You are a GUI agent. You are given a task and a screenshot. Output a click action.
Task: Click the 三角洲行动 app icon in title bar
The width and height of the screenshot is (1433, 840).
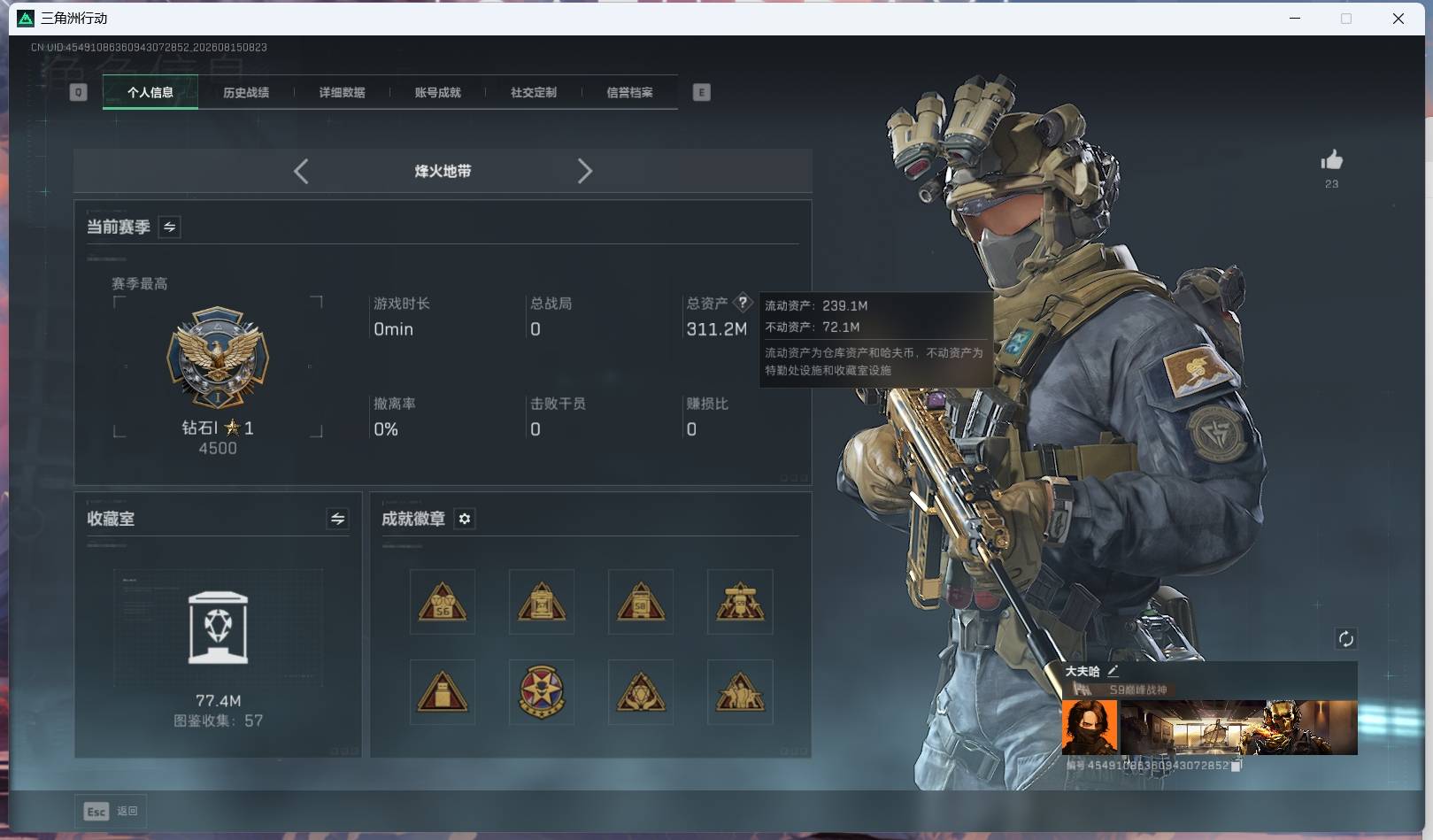pos(26,18)
